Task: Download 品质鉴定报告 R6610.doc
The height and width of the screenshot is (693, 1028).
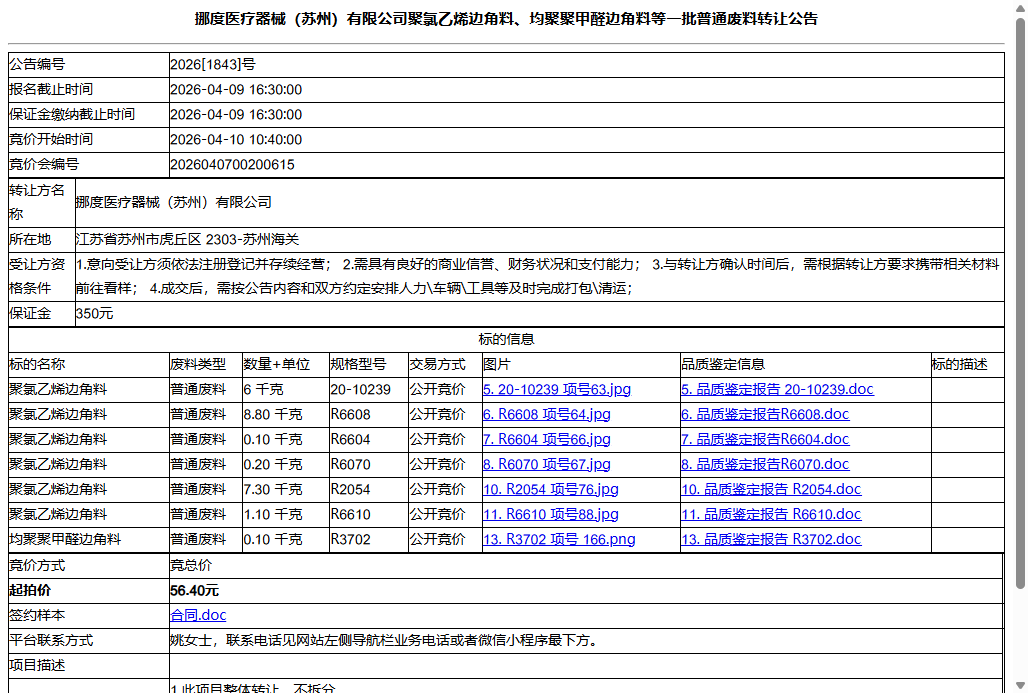Action: coord(771,514)
